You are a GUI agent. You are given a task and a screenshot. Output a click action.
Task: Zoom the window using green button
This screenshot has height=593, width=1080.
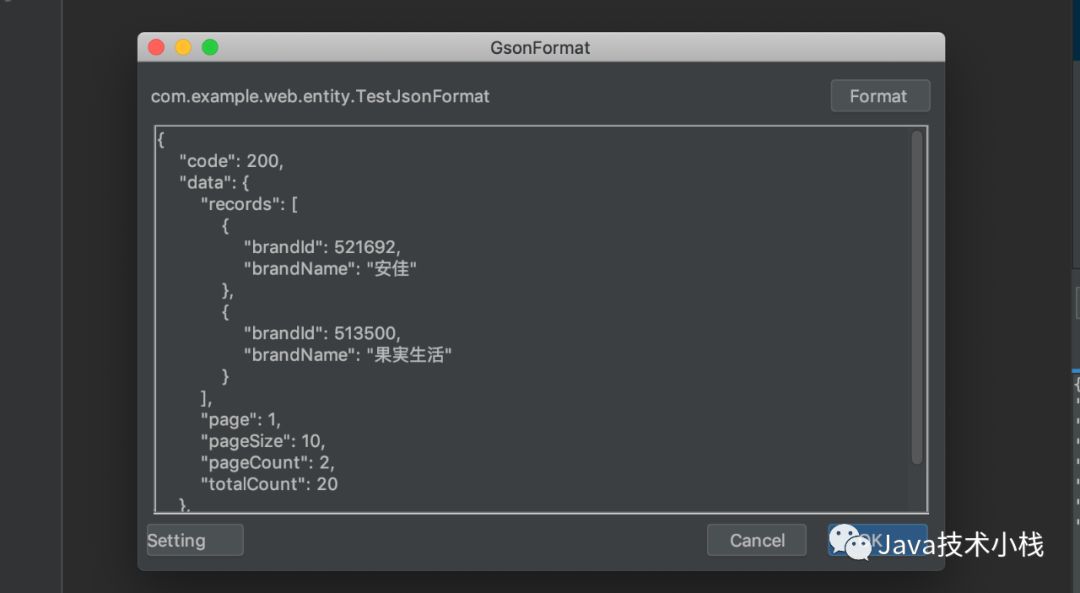pos(210,47)
